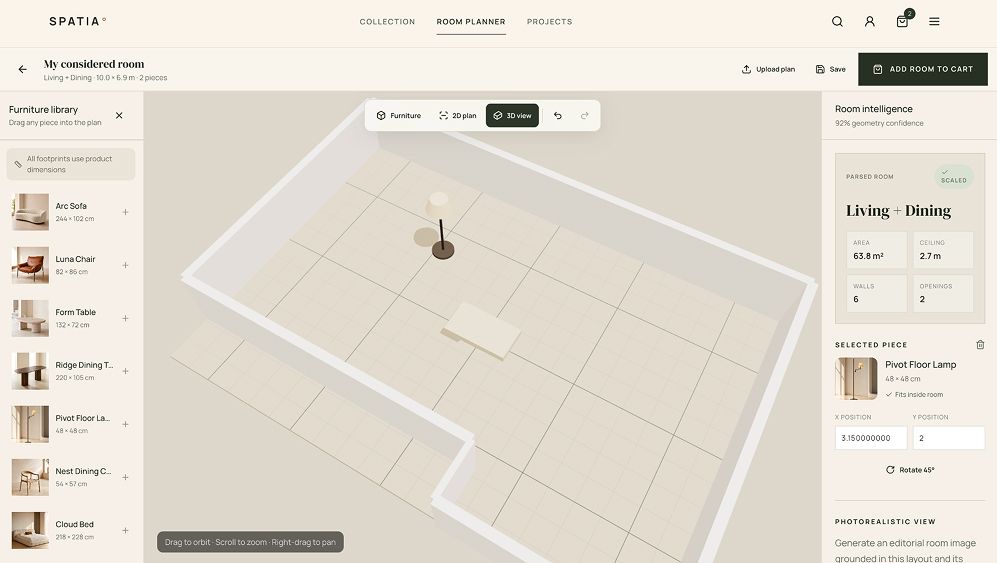Image resolution: width=997 pixels, height=563 pixels.
Task: Close the Furniture library panel
Action: coord(119,115)
